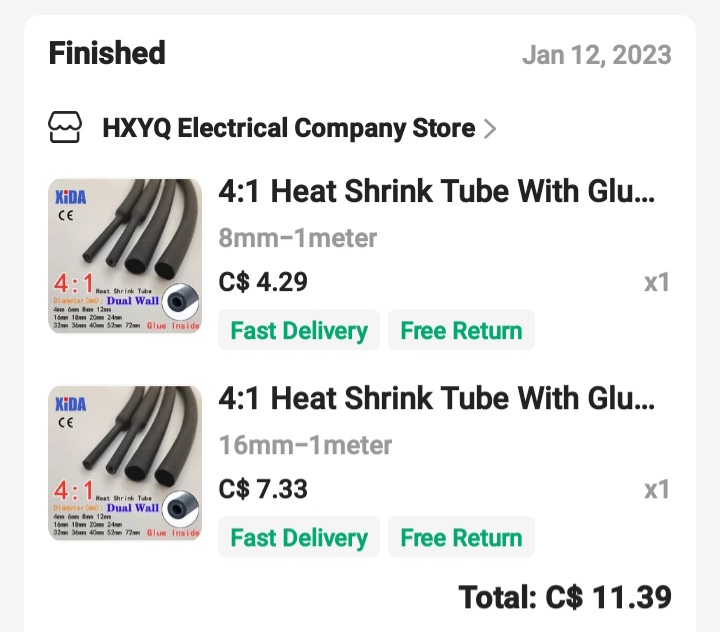720x632 pixels.
Task: Click Free Return tag on 16mm item
Action: tap(461, 538)
